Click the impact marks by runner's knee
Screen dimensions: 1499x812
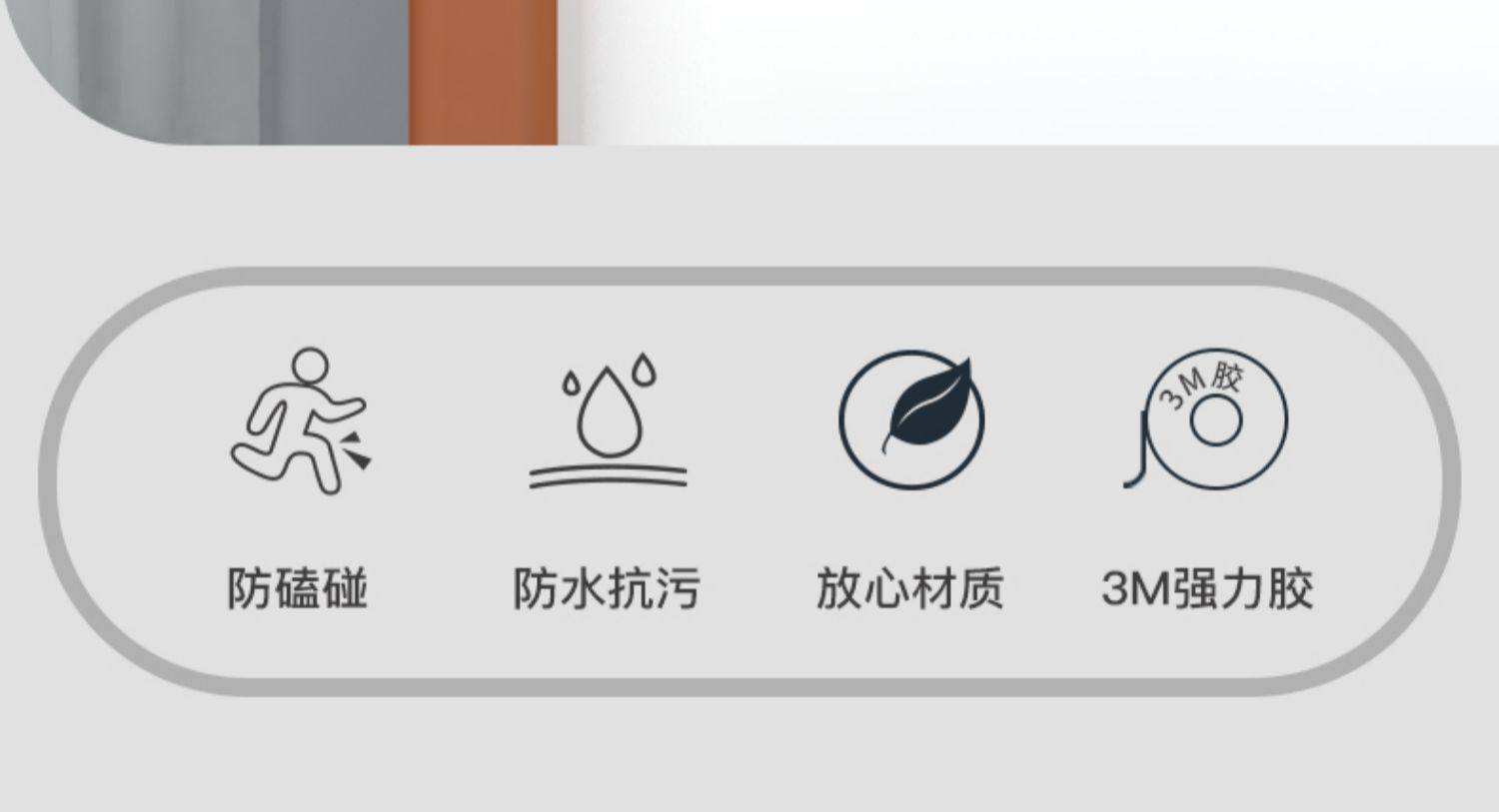[x=356, y=450]
